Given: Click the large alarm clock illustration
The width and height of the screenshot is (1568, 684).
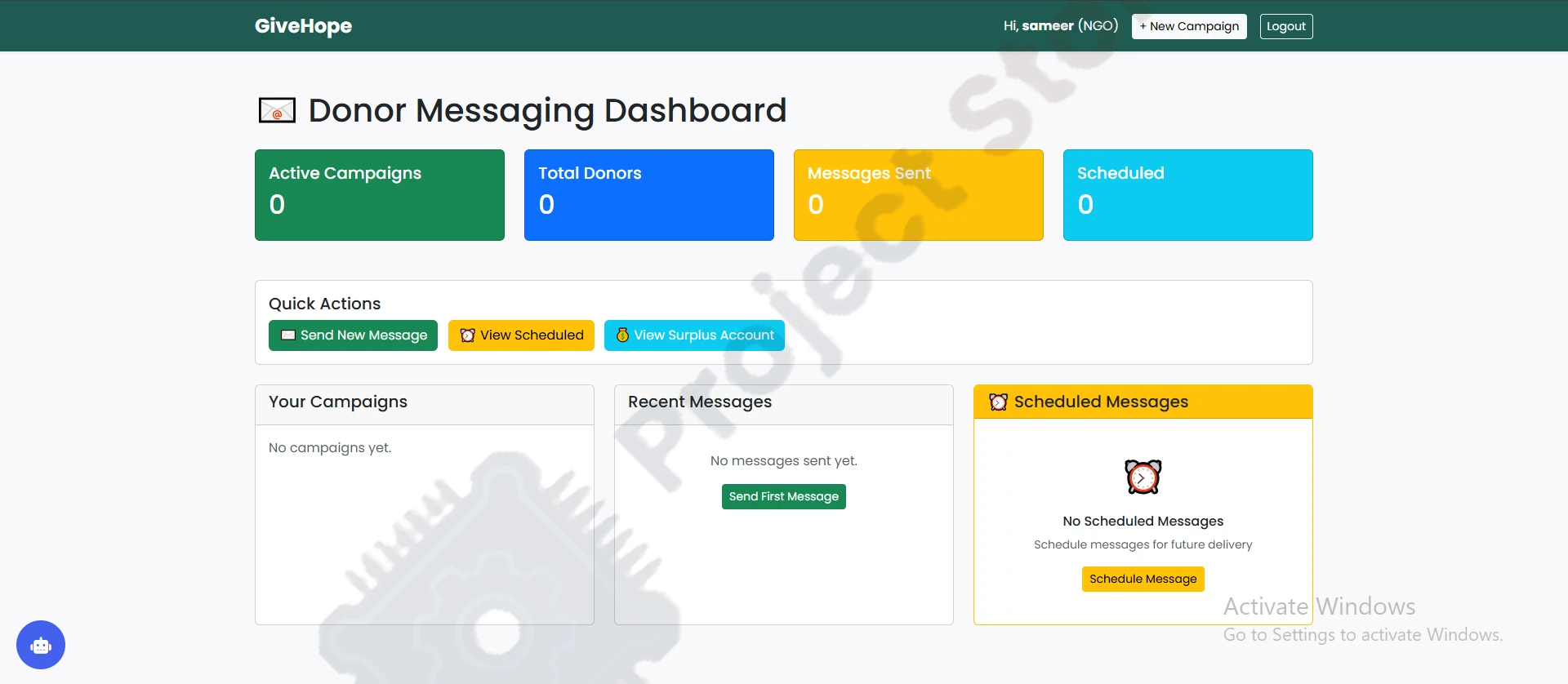Looking at the screenshot, I should click(1143, 477).
